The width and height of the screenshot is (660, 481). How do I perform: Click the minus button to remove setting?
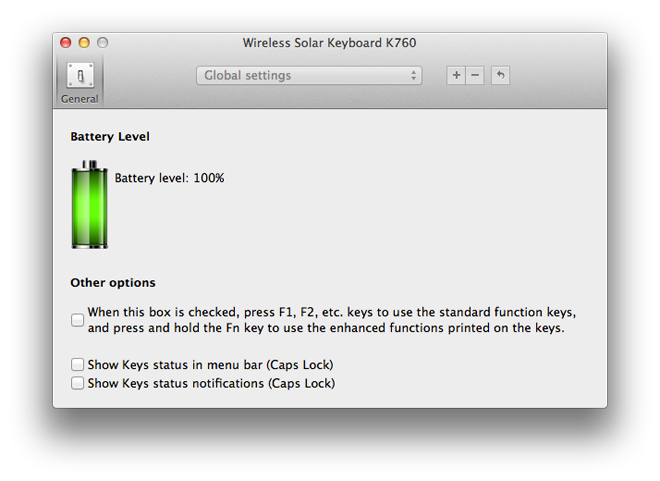[x=475, y=75]
